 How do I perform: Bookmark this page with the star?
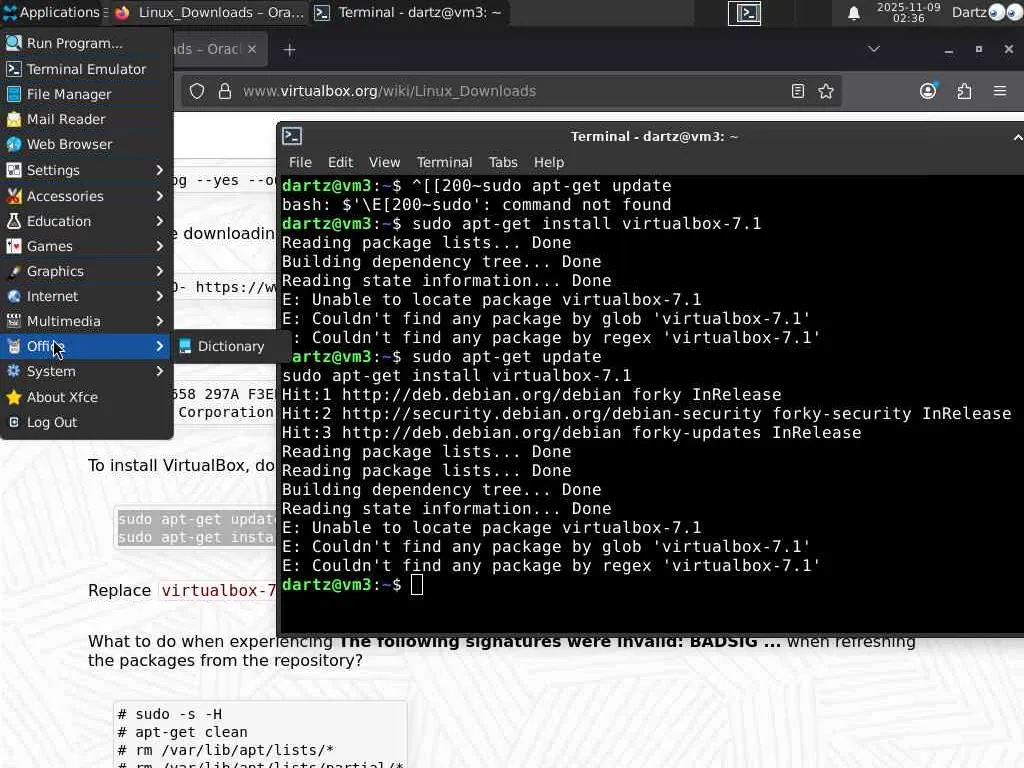(825, 91)
